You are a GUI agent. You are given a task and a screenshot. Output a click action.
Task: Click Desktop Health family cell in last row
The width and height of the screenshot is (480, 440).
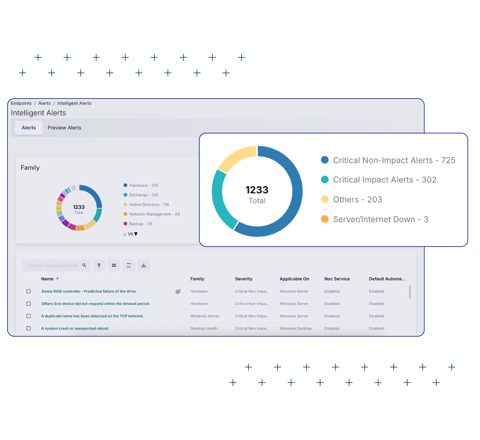pos(204,328)
